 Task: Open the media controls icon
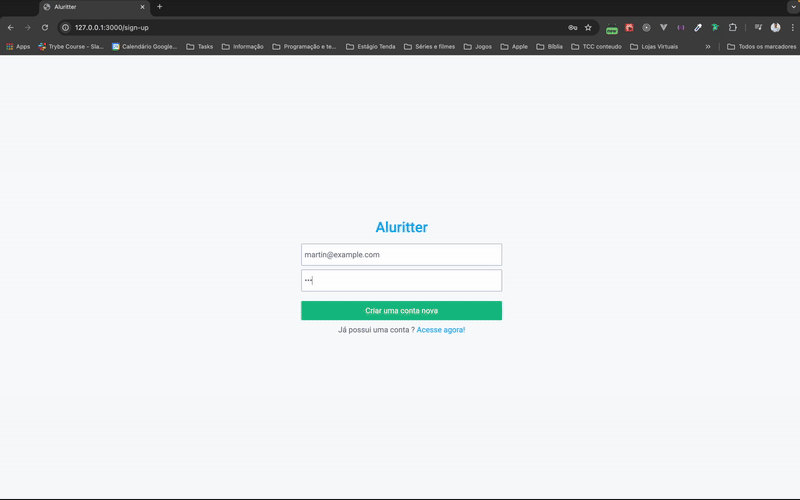tap(758, 28)
